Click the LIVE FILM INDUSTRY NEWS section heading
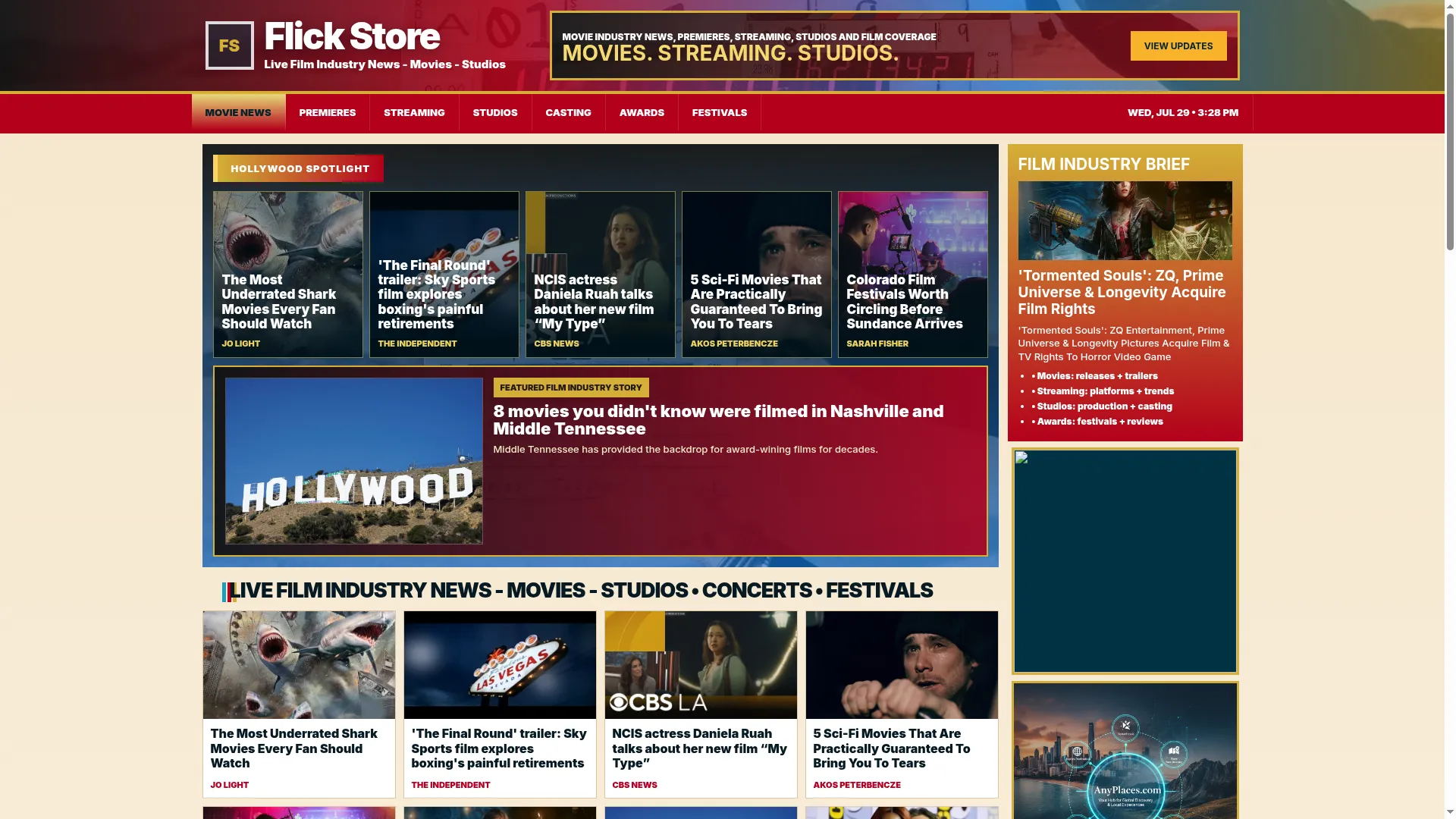This screenshot has height=819, width=1456. (581, 591)
